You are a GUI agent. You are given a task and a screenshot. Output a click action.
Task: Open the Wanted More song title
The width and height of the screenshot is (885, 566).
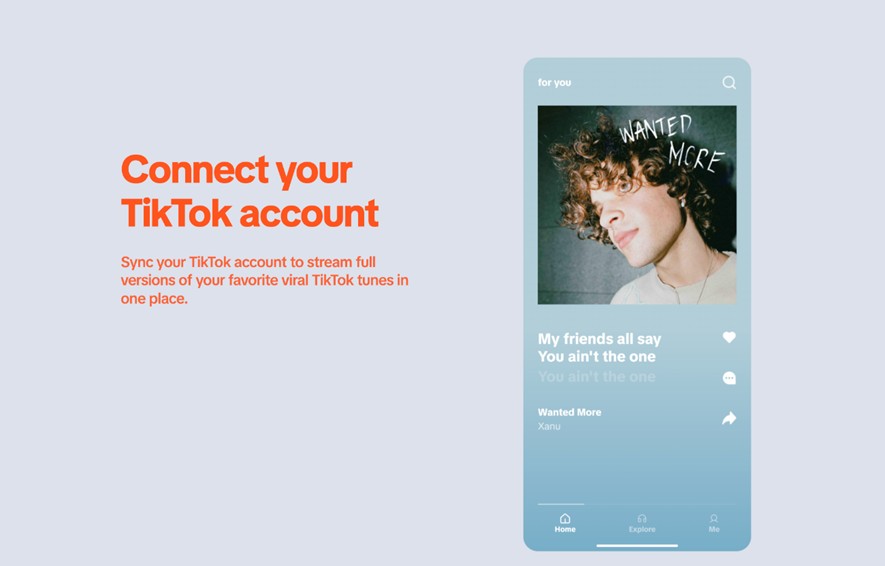569,412
